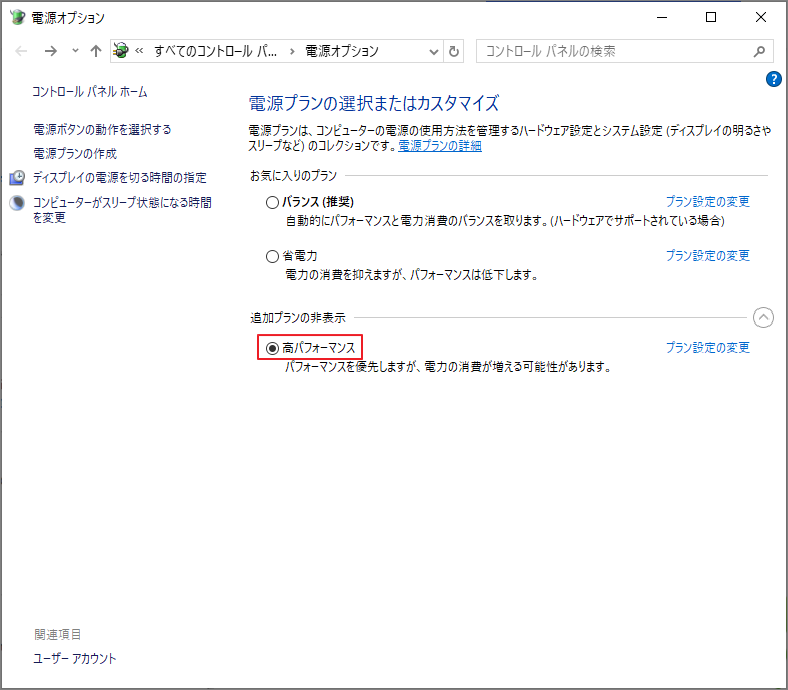Screen dimensions: 788x690
Task: Click the search magnifier icon
Action: [759, 51]
